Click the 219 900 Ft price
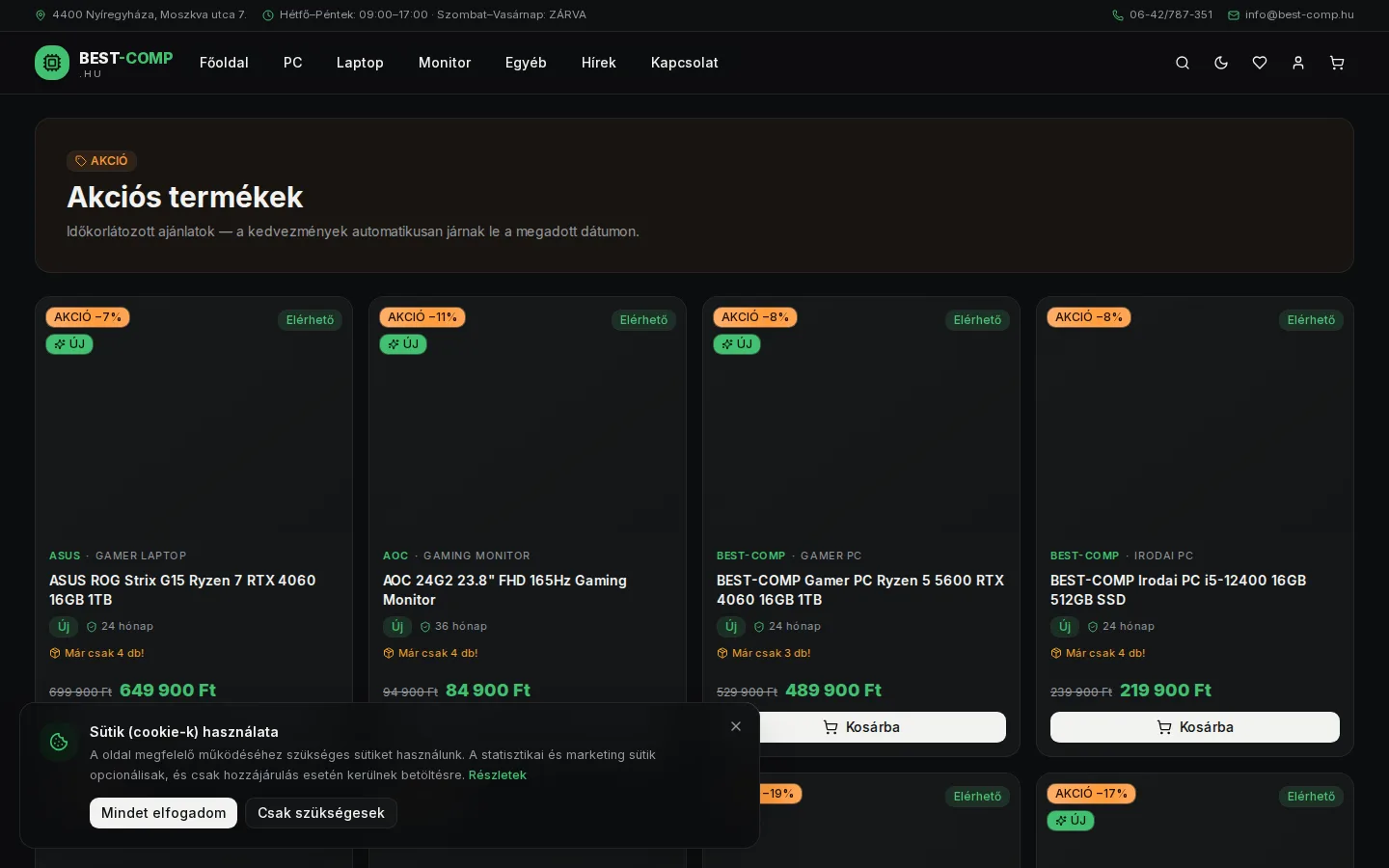 click(1165, 691)
